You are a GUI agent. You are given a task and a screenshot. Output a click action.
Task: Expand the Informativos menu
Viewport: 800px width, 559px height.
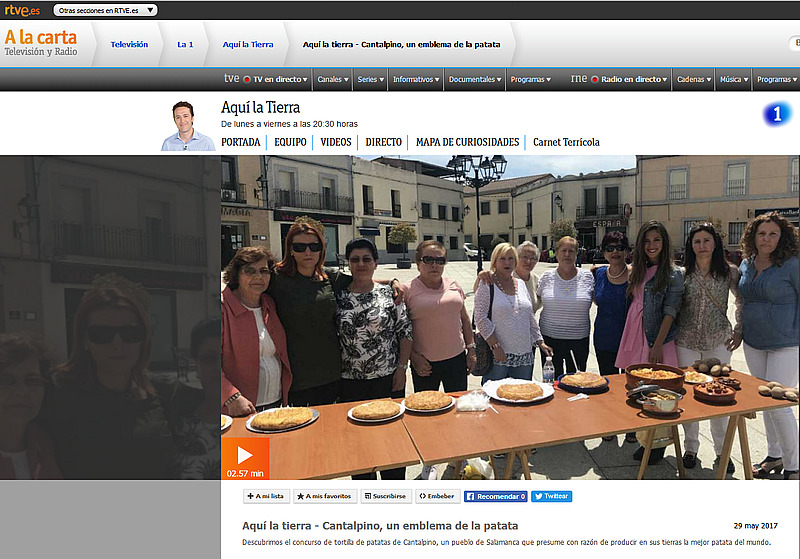point(416,79)
